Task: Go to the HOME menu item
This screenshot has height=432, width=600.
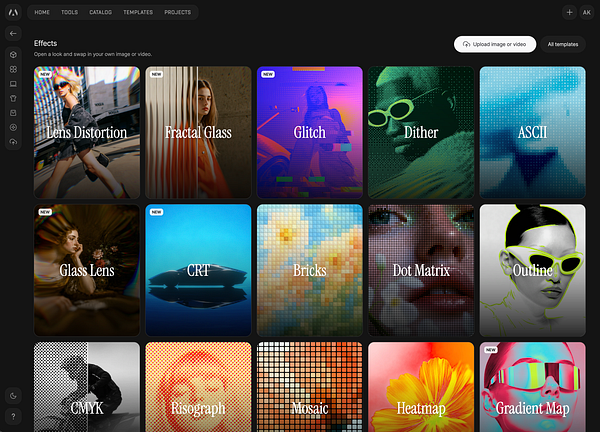Action: (42, 12)
